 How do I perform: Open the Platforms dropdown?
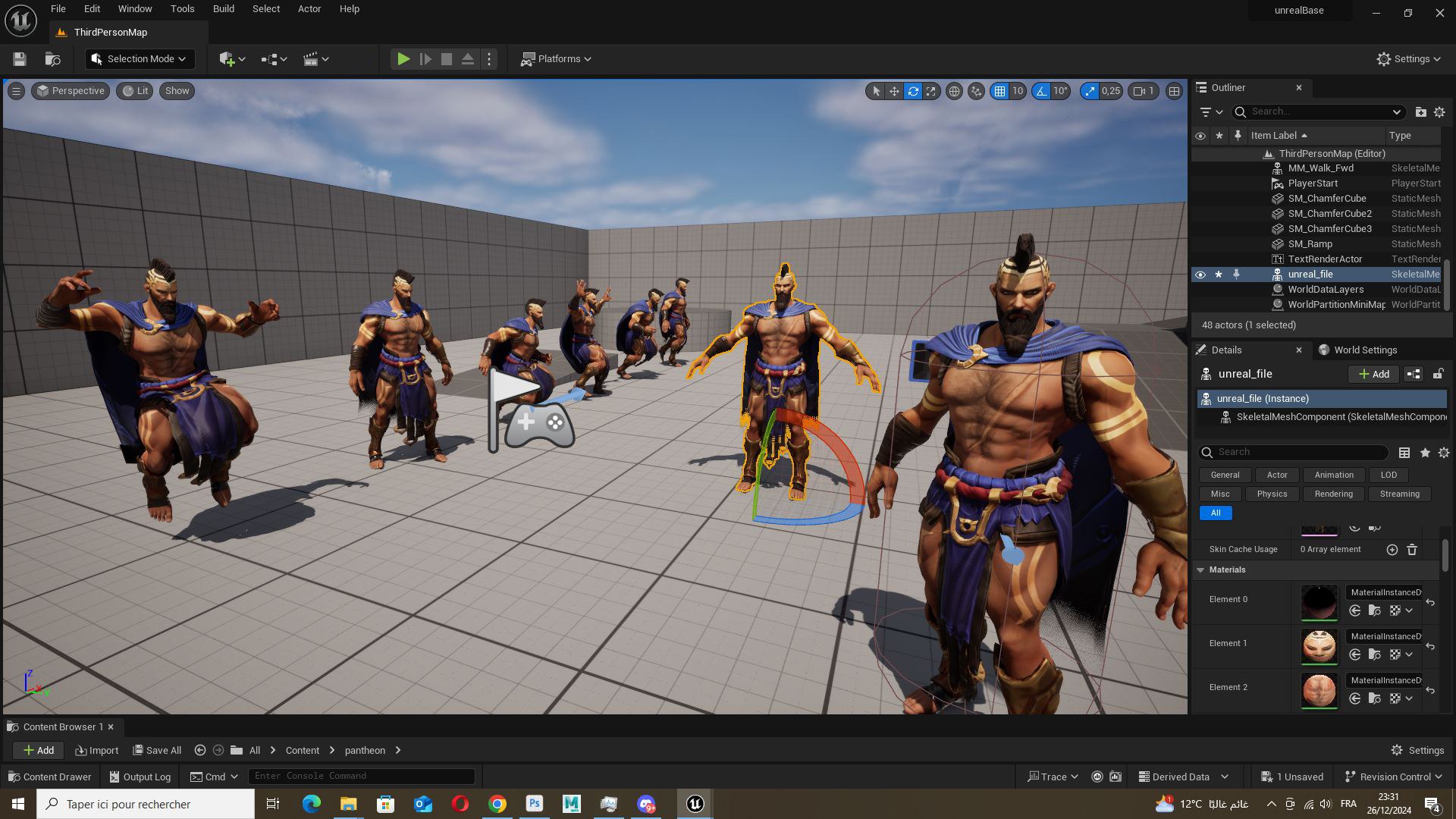pos(556,59)
